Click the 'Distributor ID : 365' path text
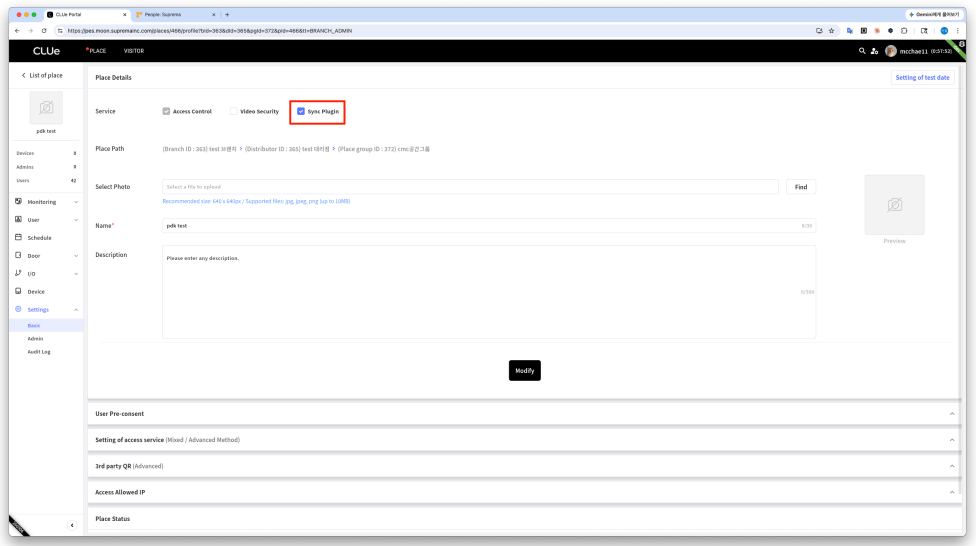Viewport: 976px width, 546px height. pyautogui.click(x=273, y=149)
